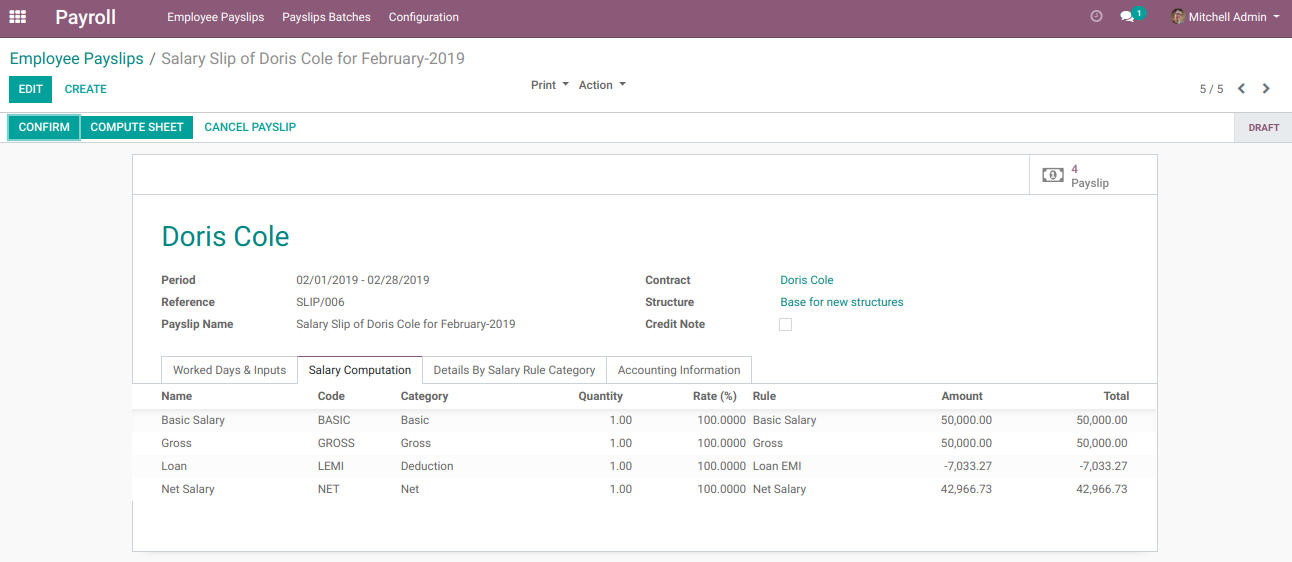Screen dimensions: 1292x562
Task: Switch to Accounting Information tab
Action: coord(679,370)
